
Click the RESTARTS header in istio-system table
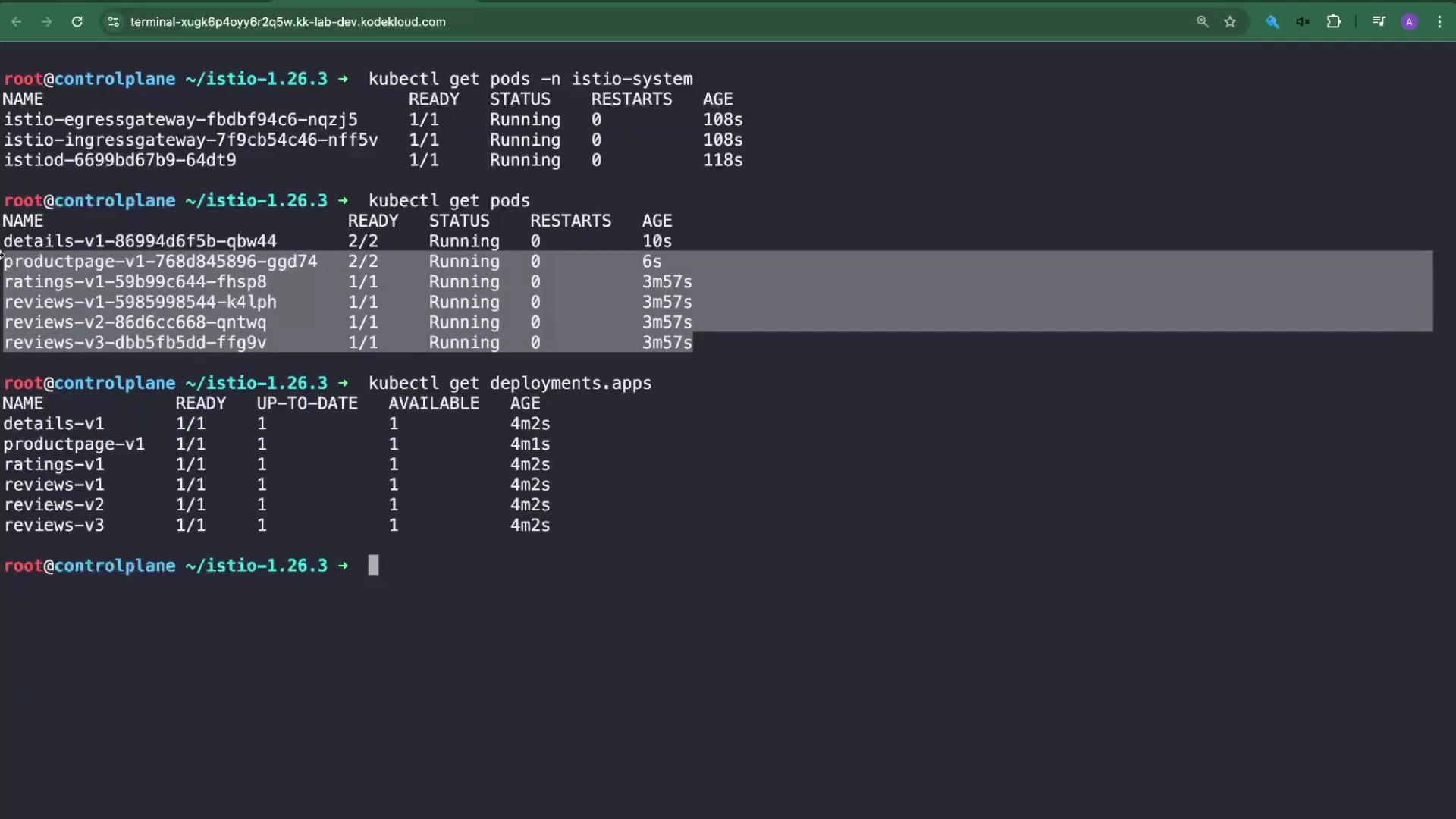point(632,99)
